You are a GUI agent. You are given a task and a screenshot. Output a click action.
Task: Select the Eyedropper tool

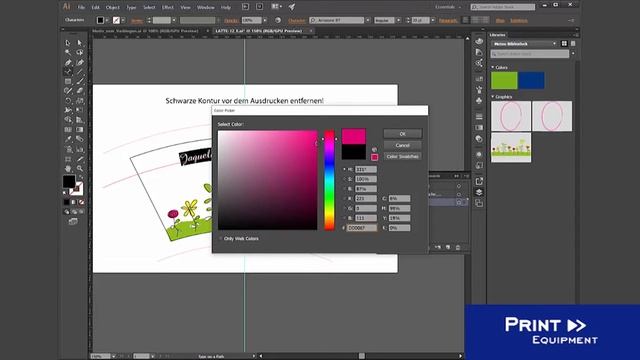click(68, 139)
